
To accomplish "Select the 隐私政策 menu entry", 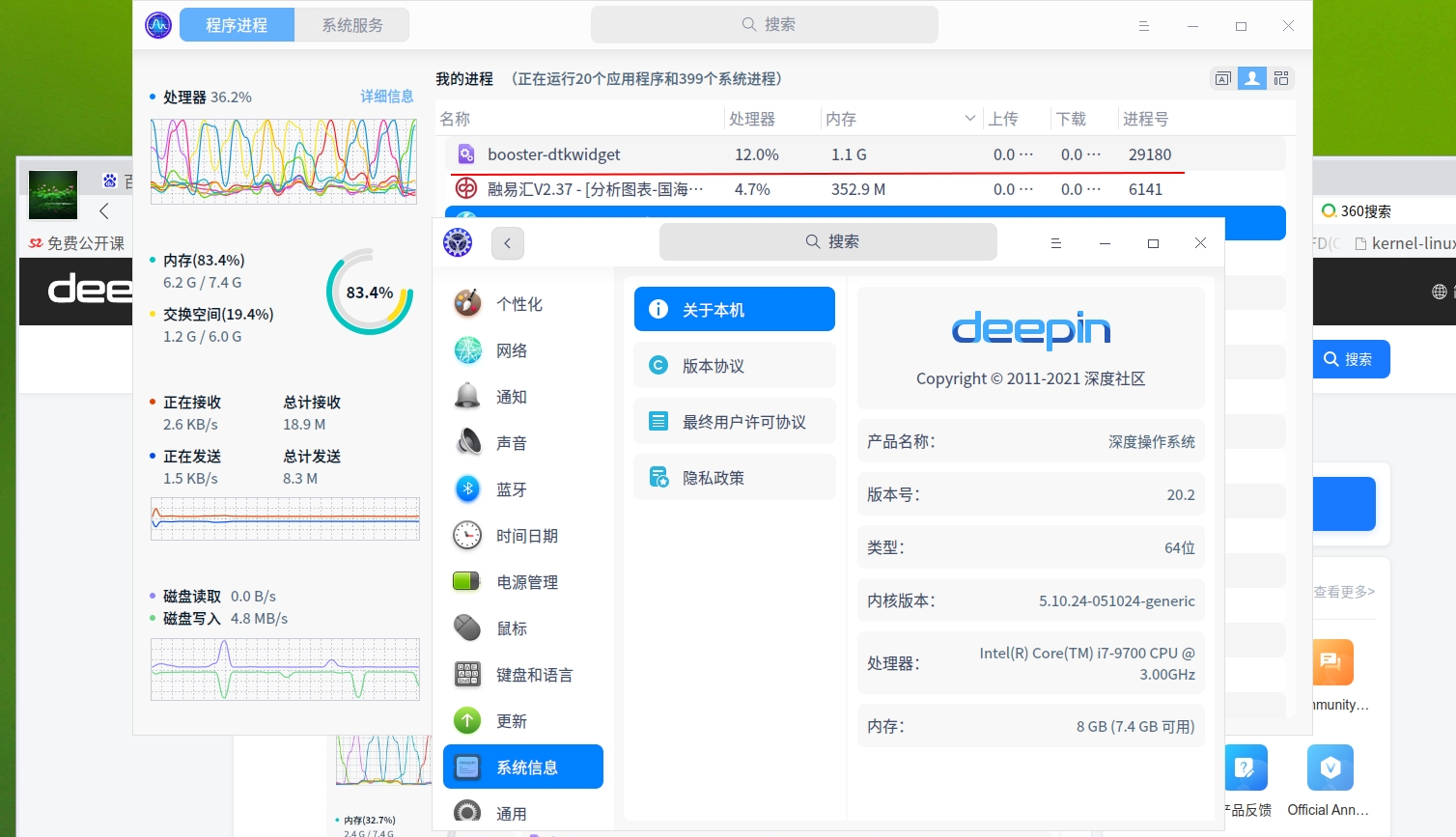I will (734, 477).
